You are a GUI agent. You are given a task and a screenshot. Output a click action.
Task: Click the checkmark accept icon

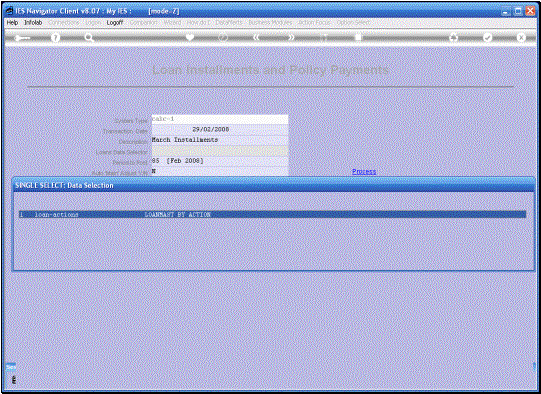tap(488, 37)
